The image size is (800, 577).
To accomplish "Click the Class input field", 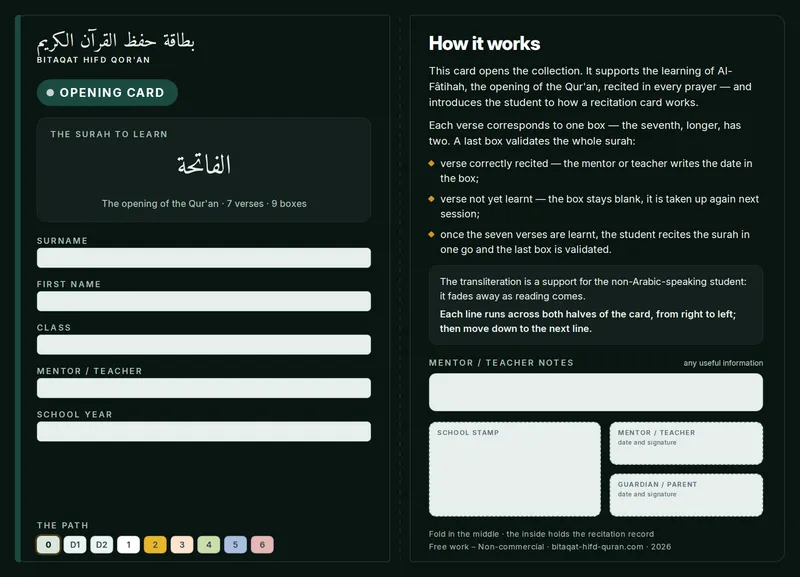I will tap(204, 344).
